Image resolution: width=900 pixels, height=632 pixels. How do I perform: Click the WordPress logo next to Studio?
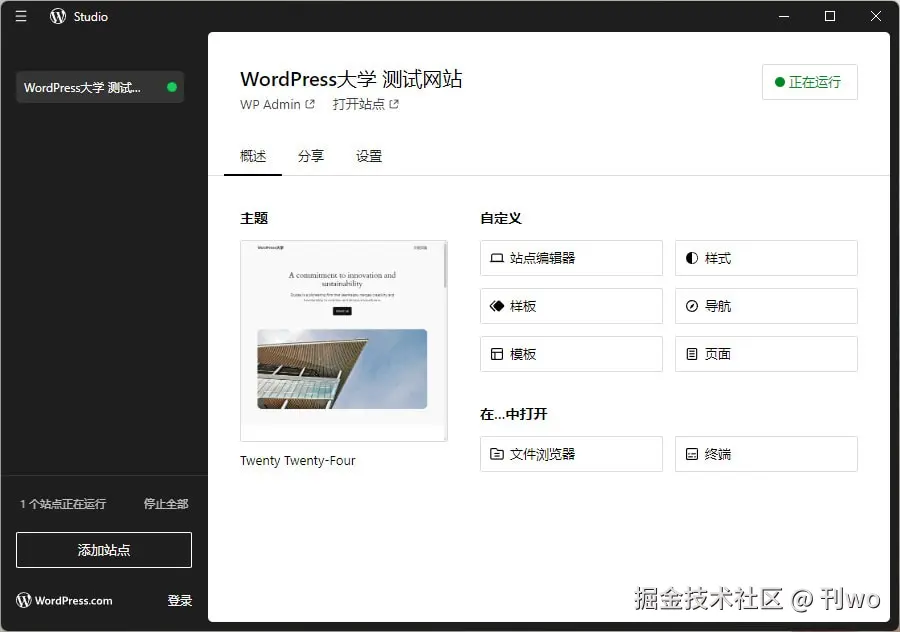tap(58, 16)
